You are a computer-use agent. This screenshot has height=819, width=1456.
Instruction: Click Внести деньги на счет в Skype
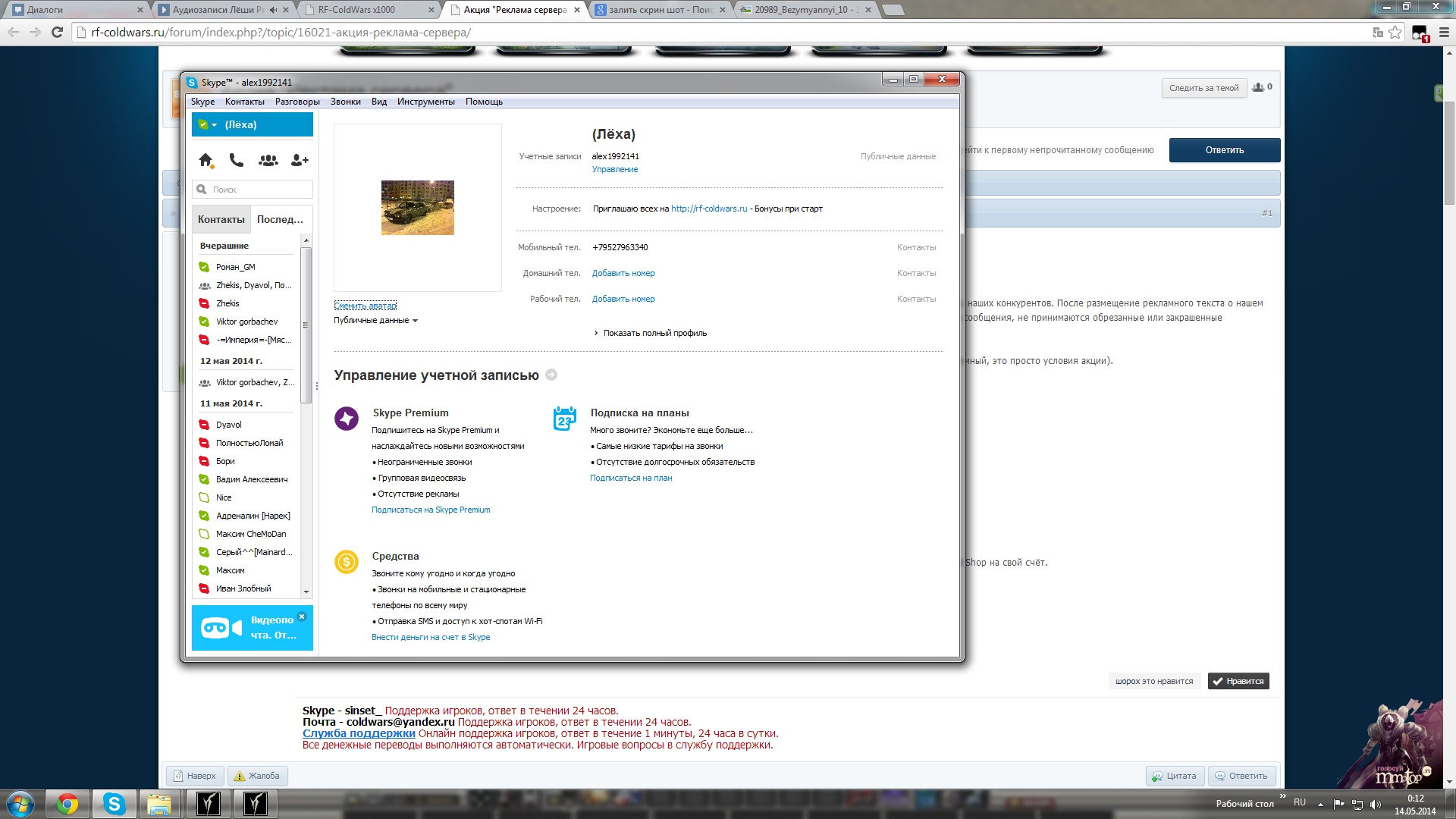click(x=431, y=637)
